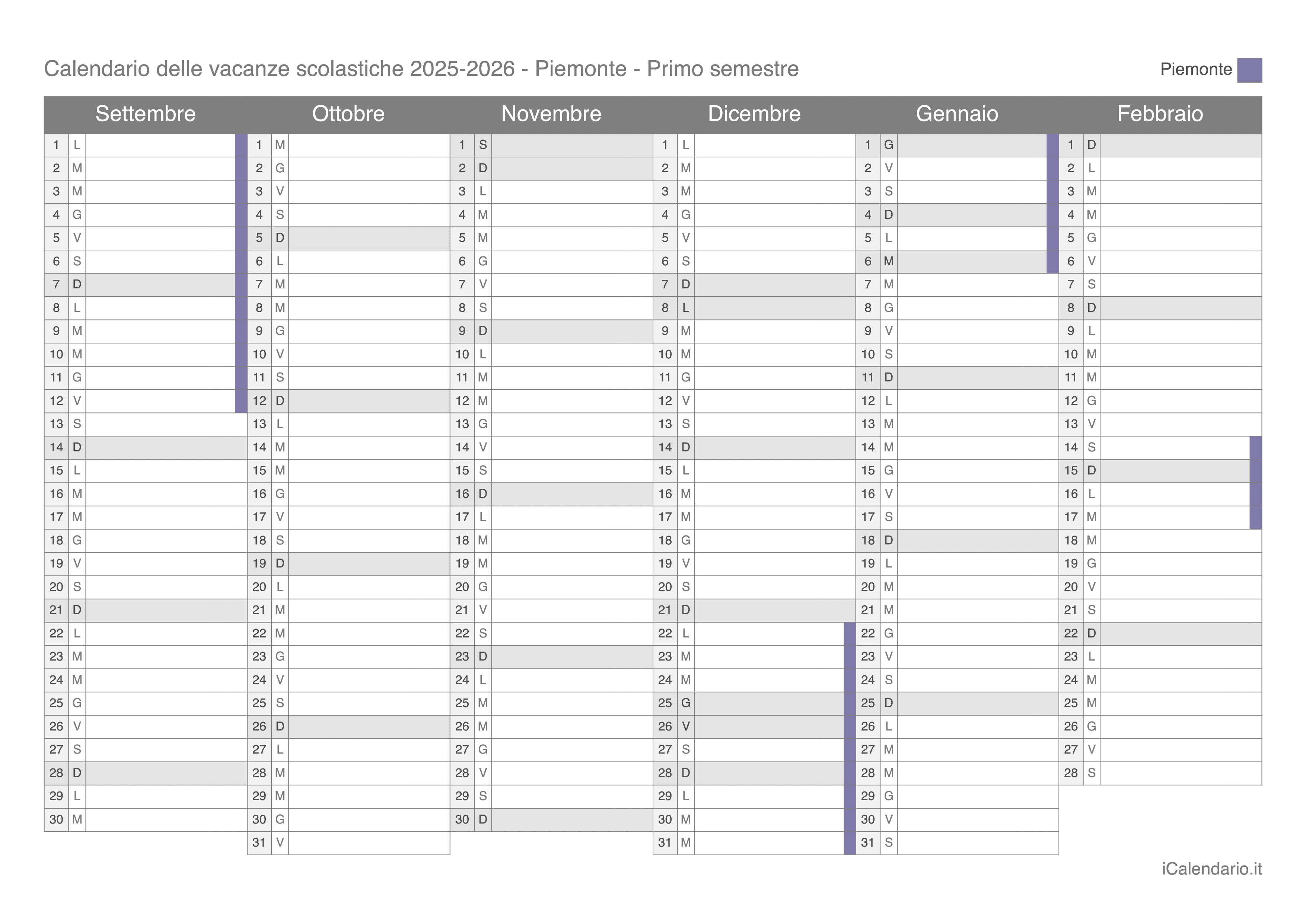Click the purple vacation bar in Febbraio
The width and height of the screenshot is (1306, 924).
[x=1255, y=483]
